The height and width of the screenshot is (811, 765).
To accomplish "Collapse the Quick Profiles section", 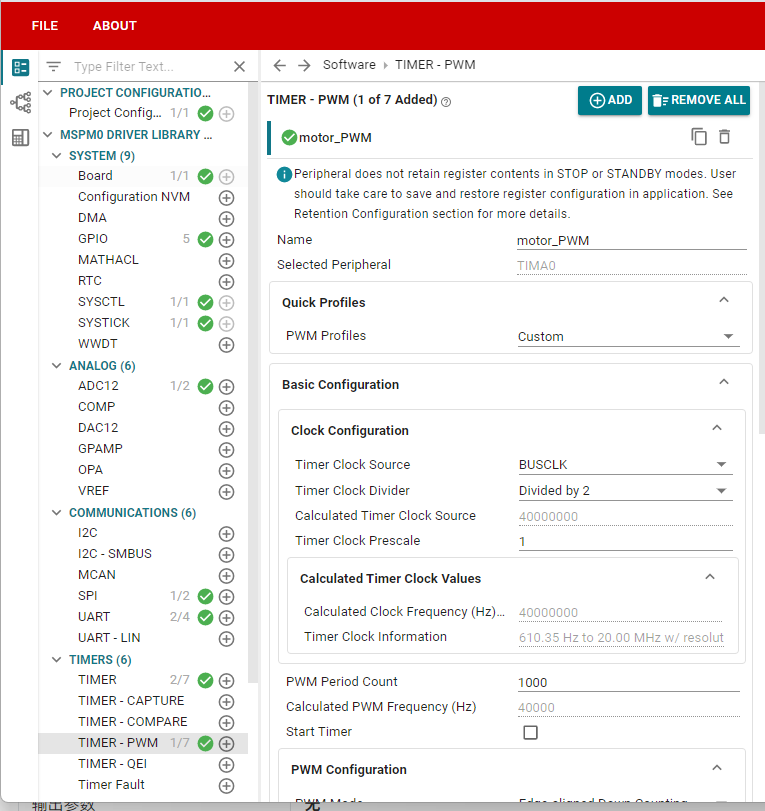I will coord(724,300).
